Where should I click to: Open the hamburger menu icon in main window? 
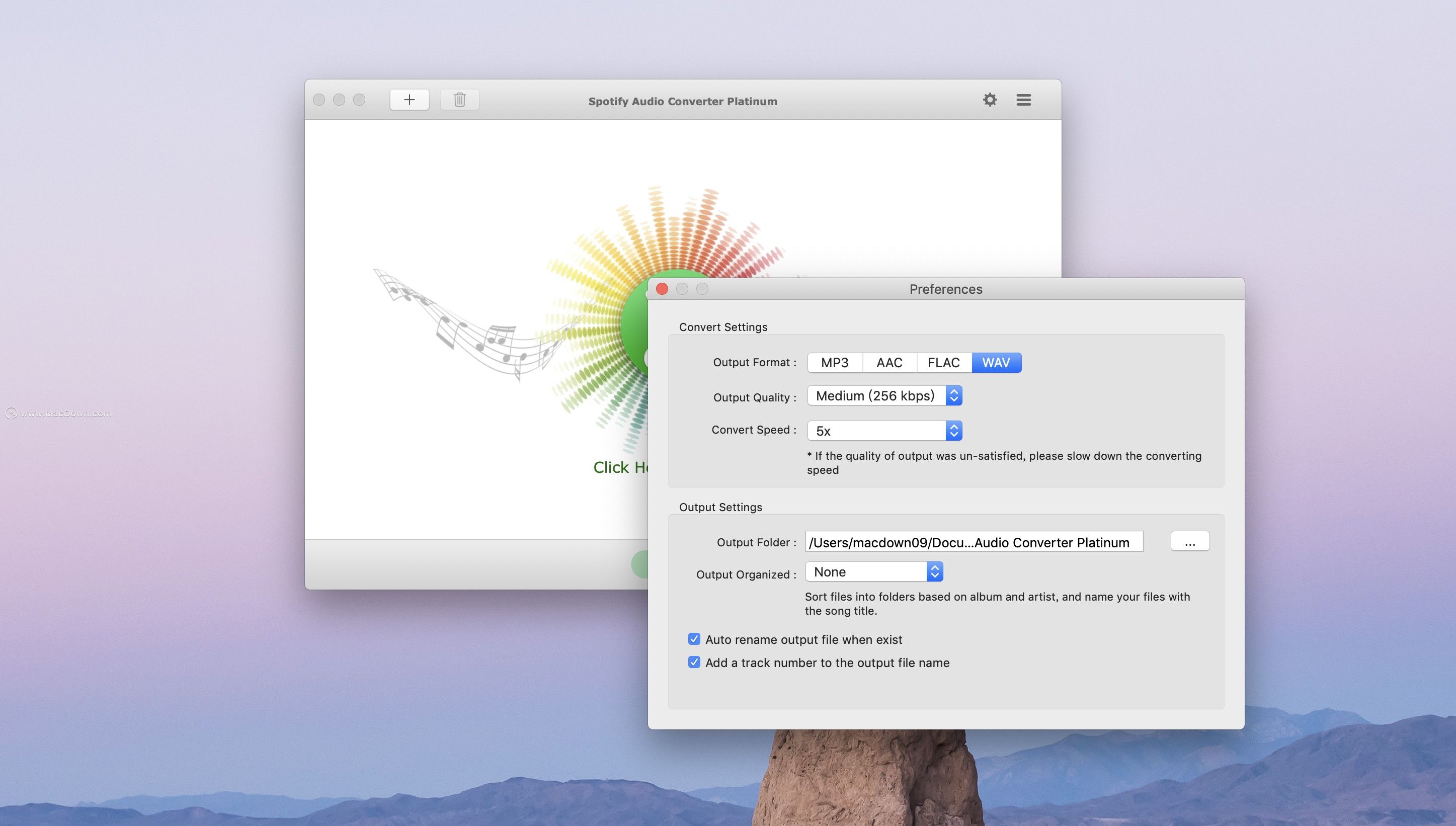click(x=1024, y=100)
